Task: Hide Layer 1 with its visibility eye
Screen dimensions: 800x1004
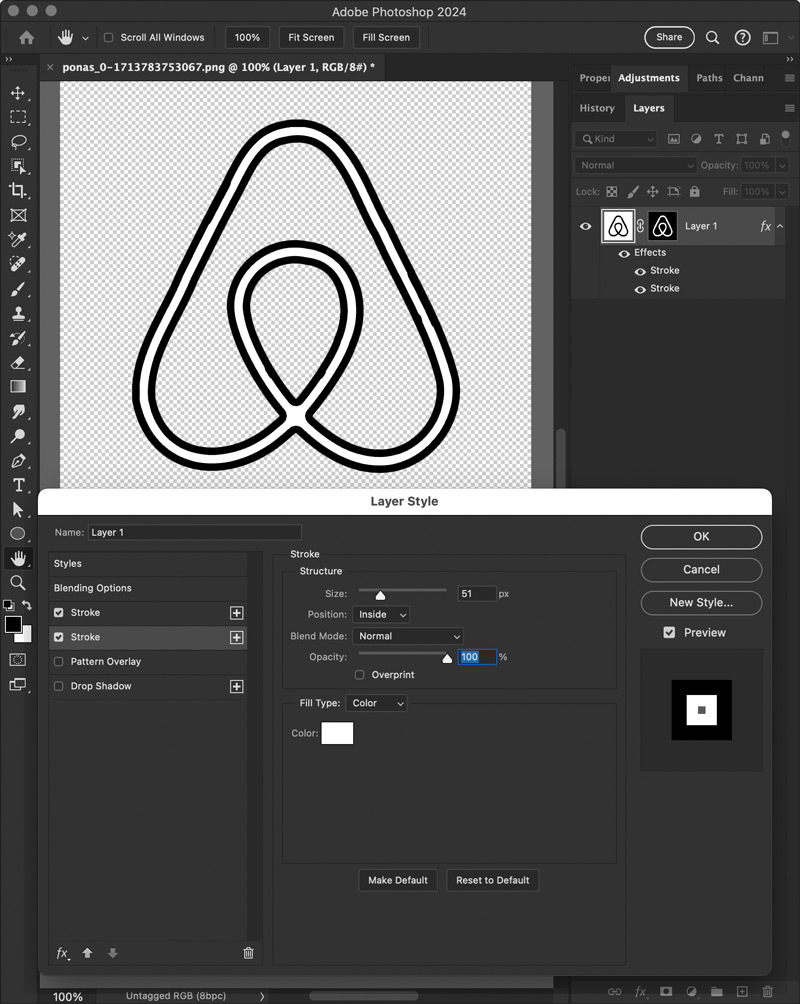Action: 586,226
